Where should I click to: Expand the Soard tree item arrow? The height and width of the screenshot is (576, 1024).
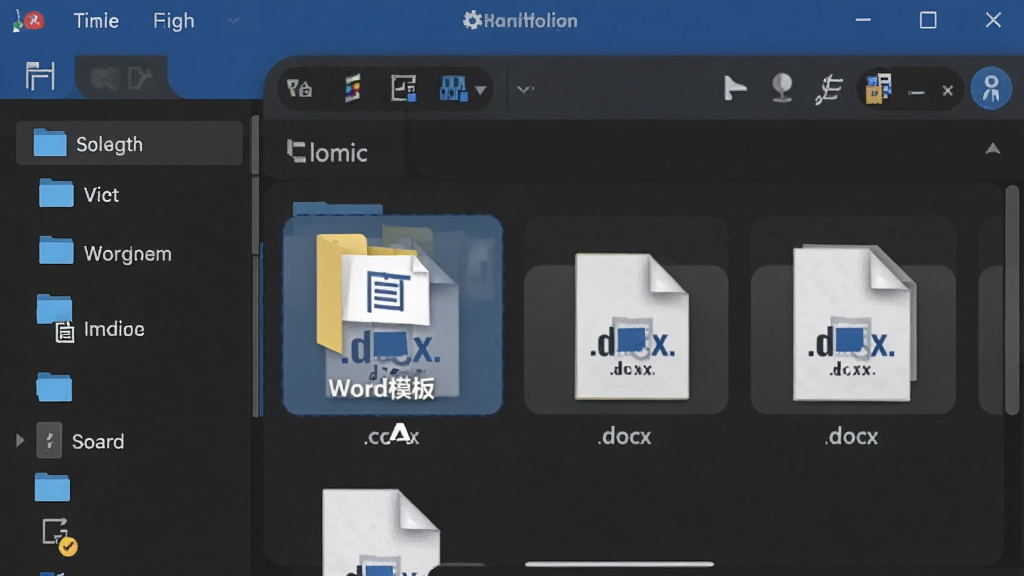(20, 441)
